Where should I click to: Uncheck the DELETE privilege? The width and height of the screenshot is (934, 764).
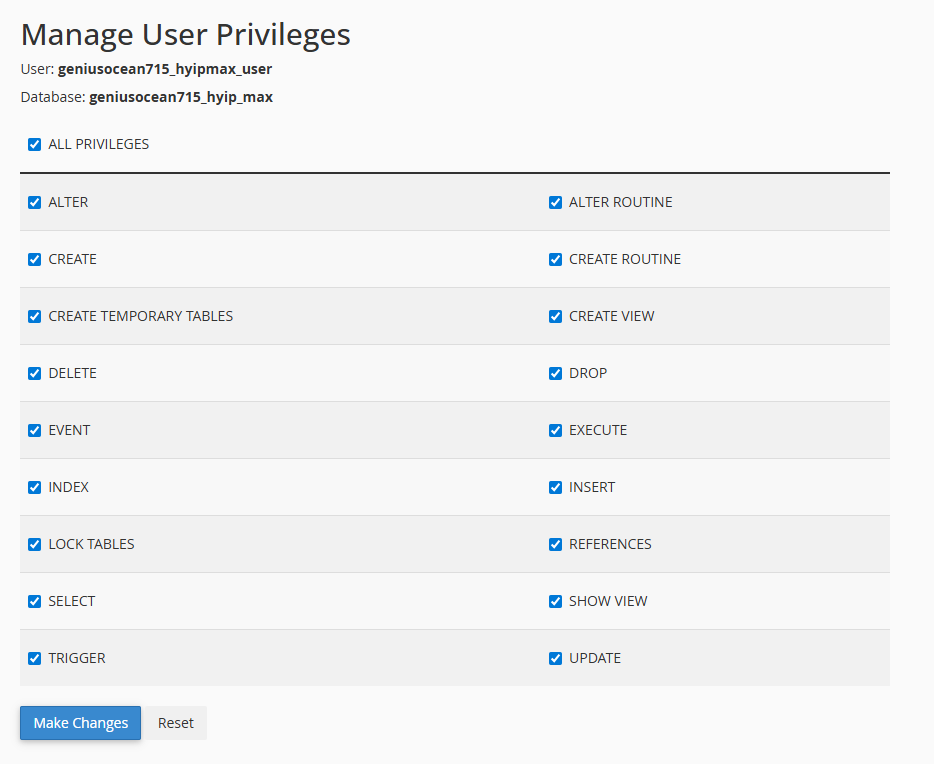pos(35,373)
